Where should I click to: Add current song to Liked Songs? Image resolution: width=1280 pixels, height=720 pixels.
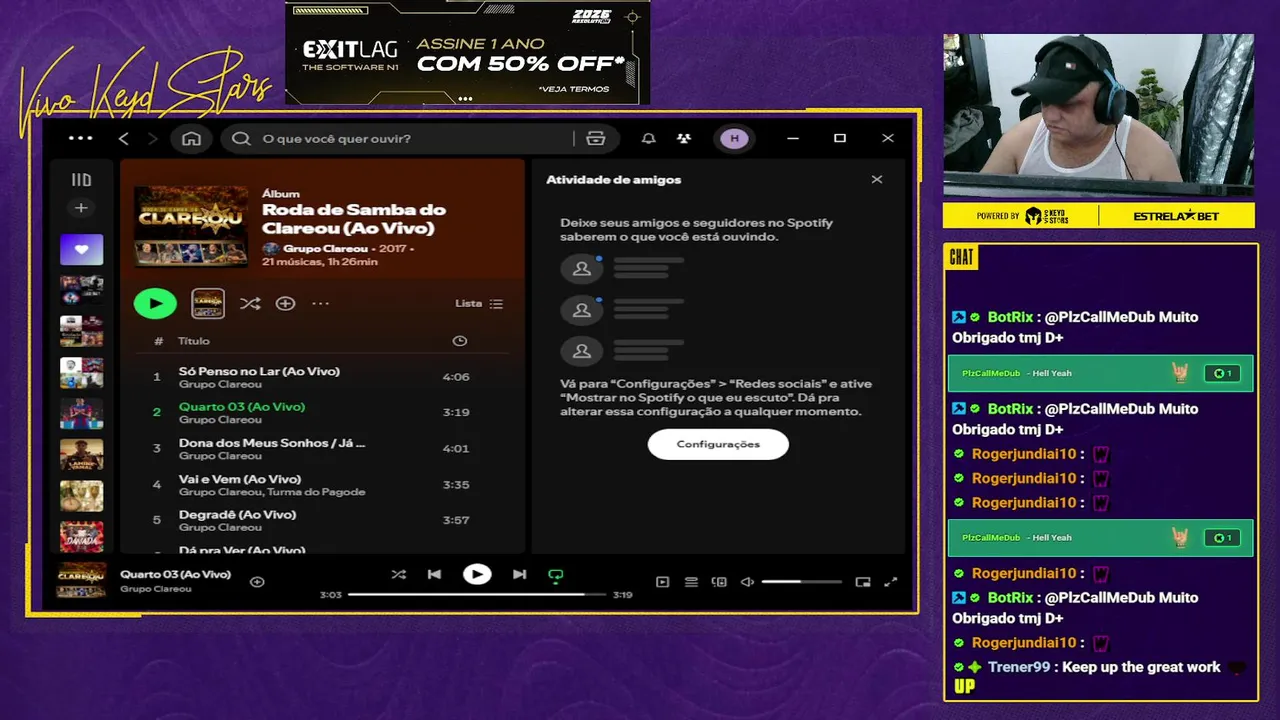coord(257,581)
